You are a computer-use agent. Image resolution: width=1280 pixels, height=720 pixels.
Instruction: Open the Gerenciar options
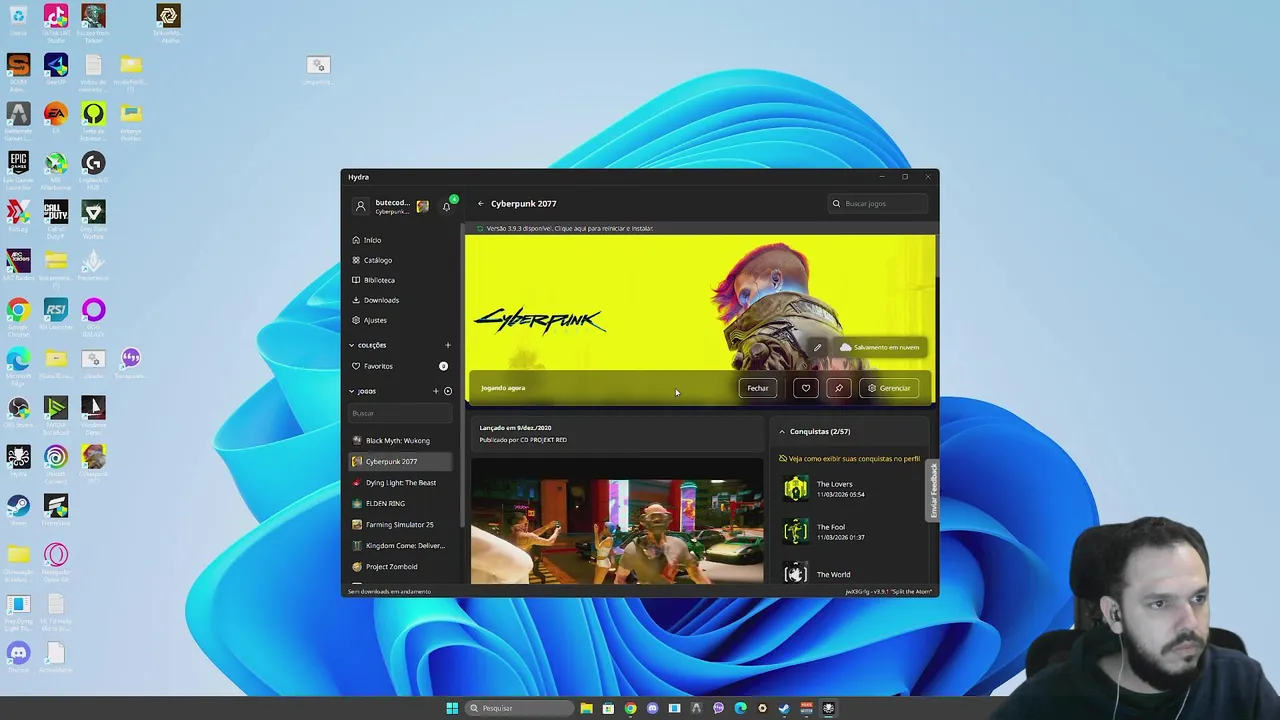[x=889, y=388]
